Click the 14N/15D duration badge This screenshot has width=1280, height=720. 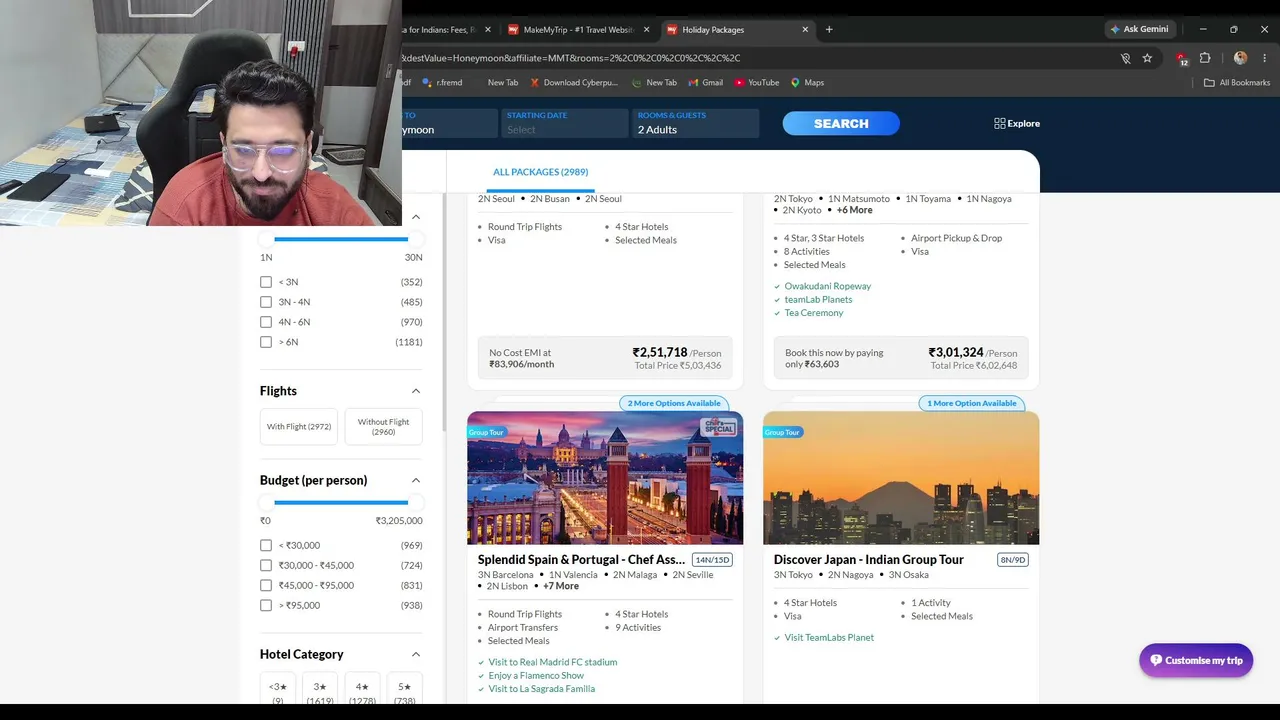[712, 560]
